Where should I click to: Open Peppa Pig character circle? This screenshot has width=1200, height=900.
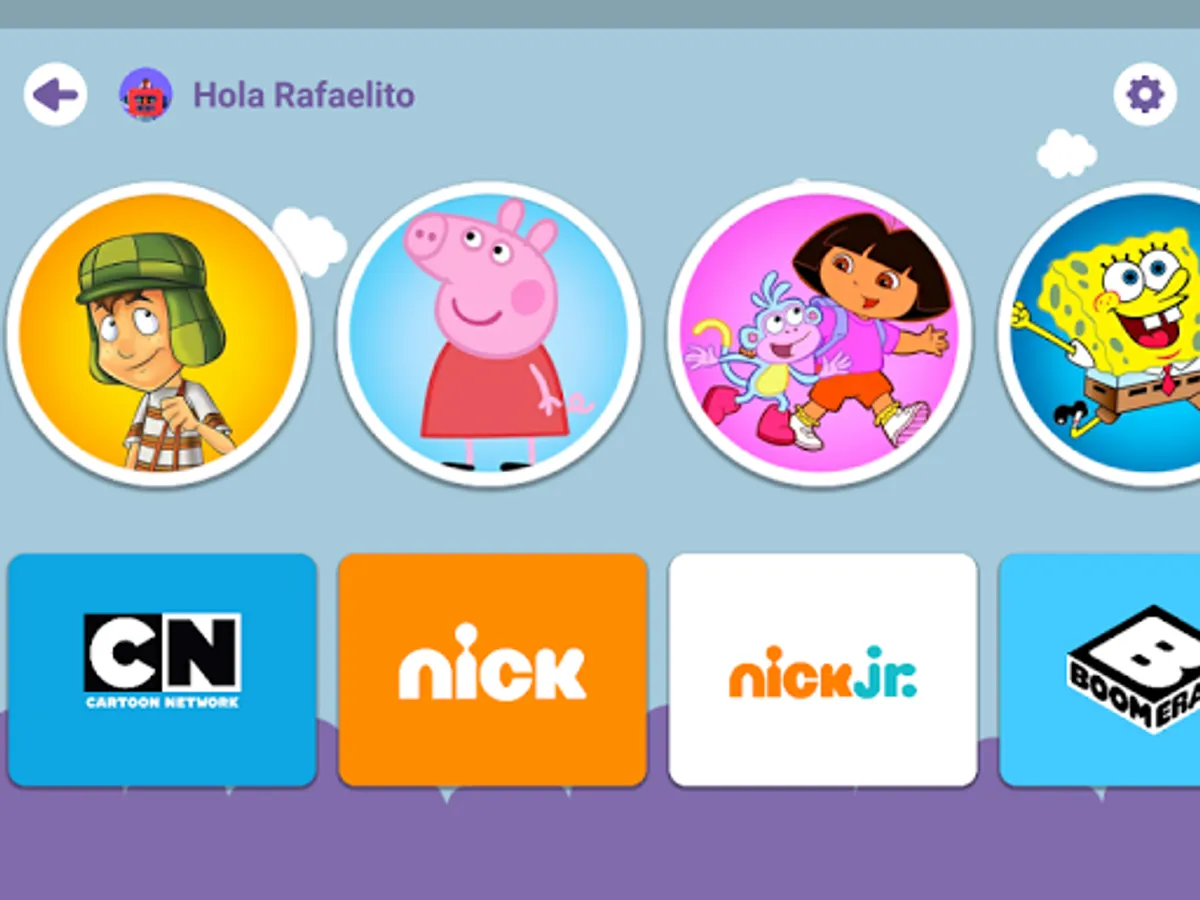click(489, 333)
